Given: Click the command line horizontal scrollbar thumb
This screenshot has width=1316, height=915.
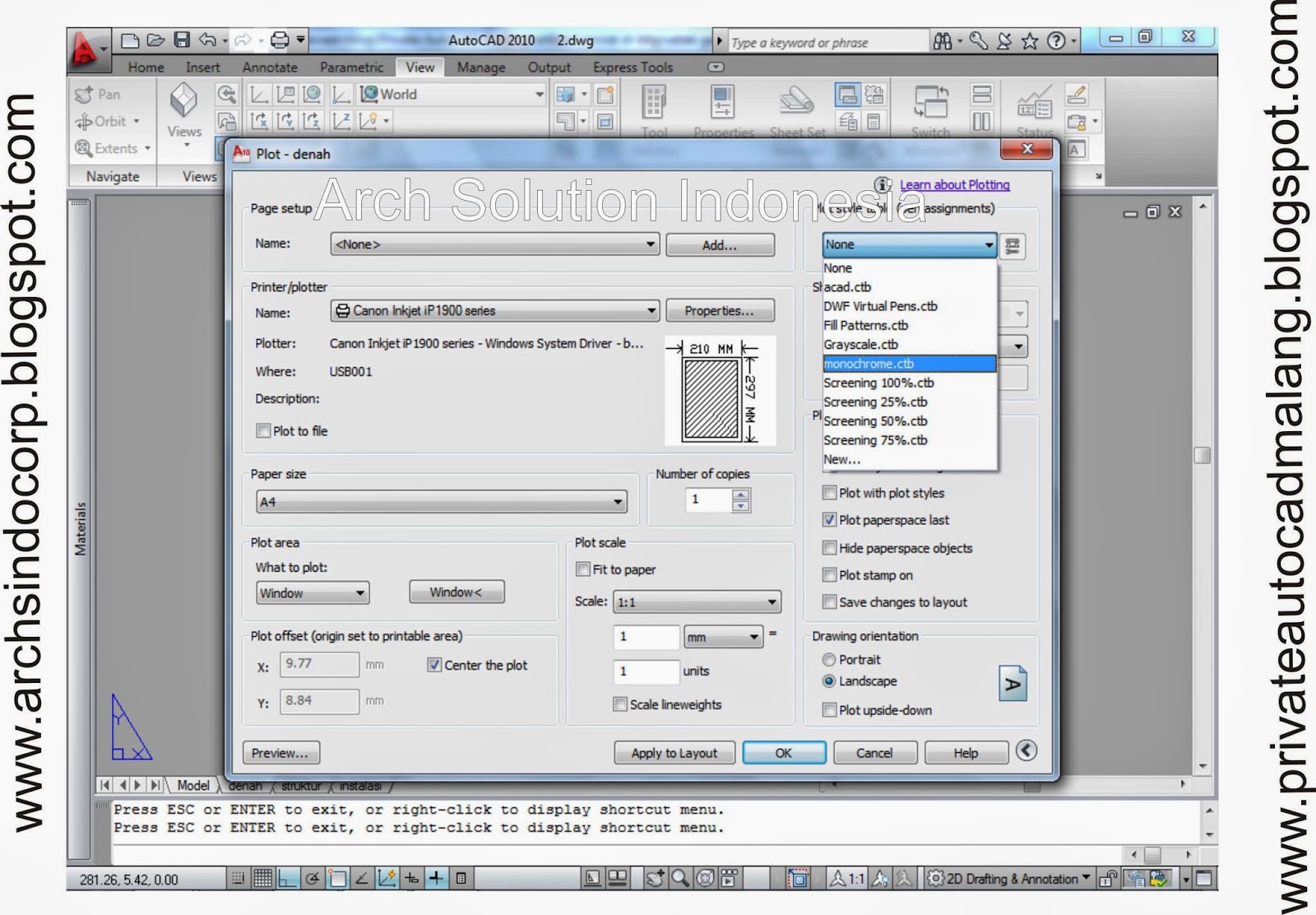Looking at the screenshot, I should (1152, 855).
